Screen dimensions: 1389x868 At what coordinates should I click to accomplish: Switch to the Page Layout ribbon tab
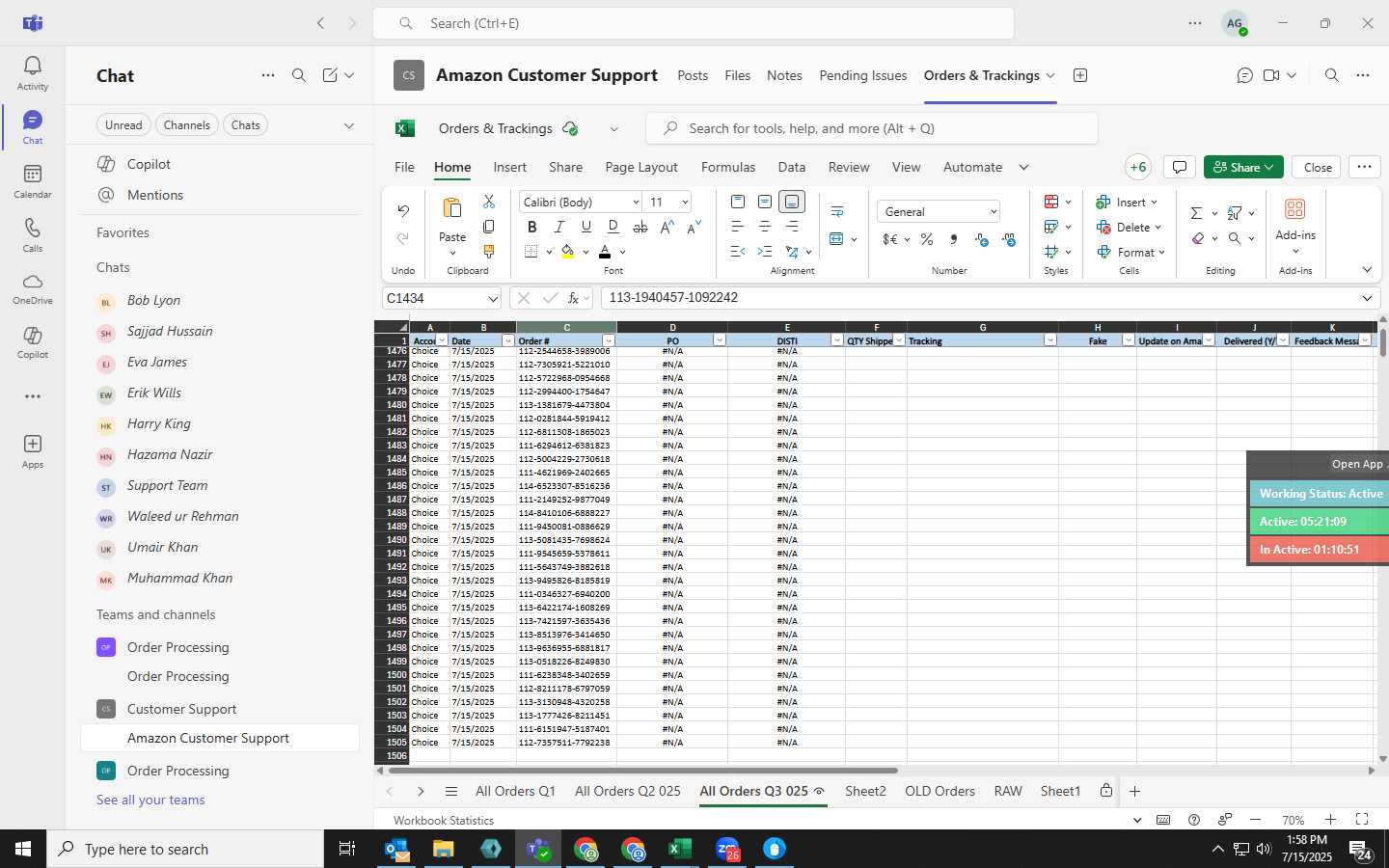pyautogui.click(x=641, y=167)
